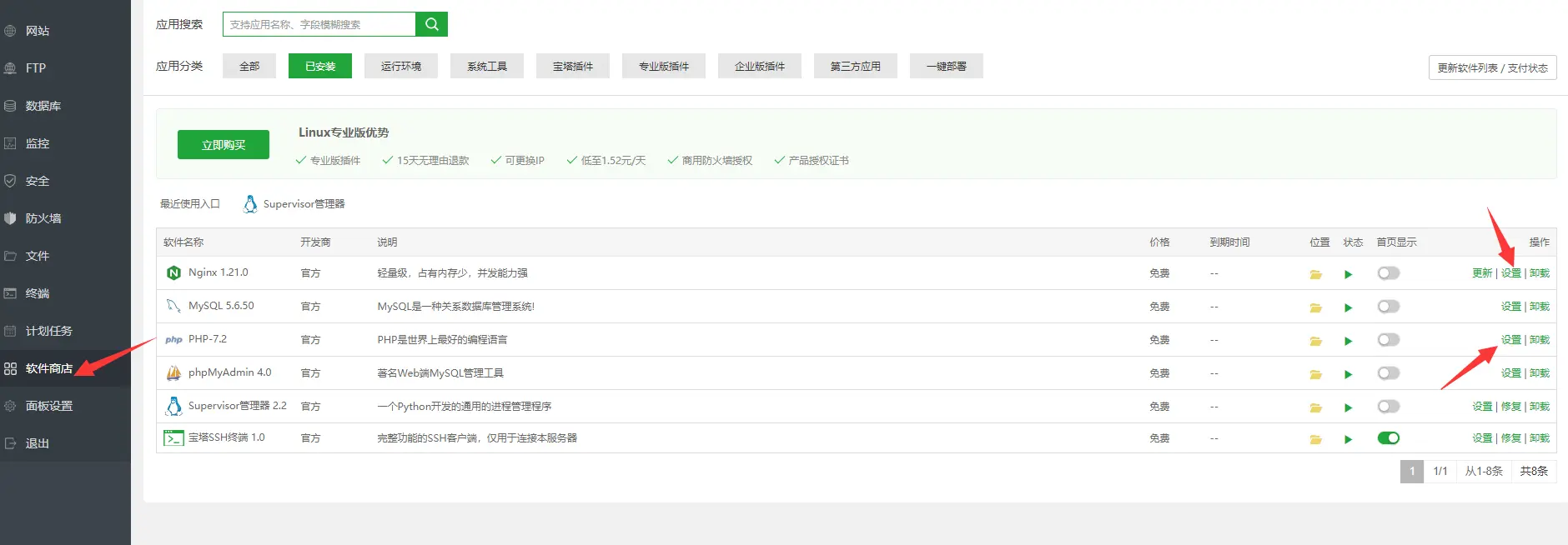Click the SSH terminal icon in table

(x=173, y=437)
